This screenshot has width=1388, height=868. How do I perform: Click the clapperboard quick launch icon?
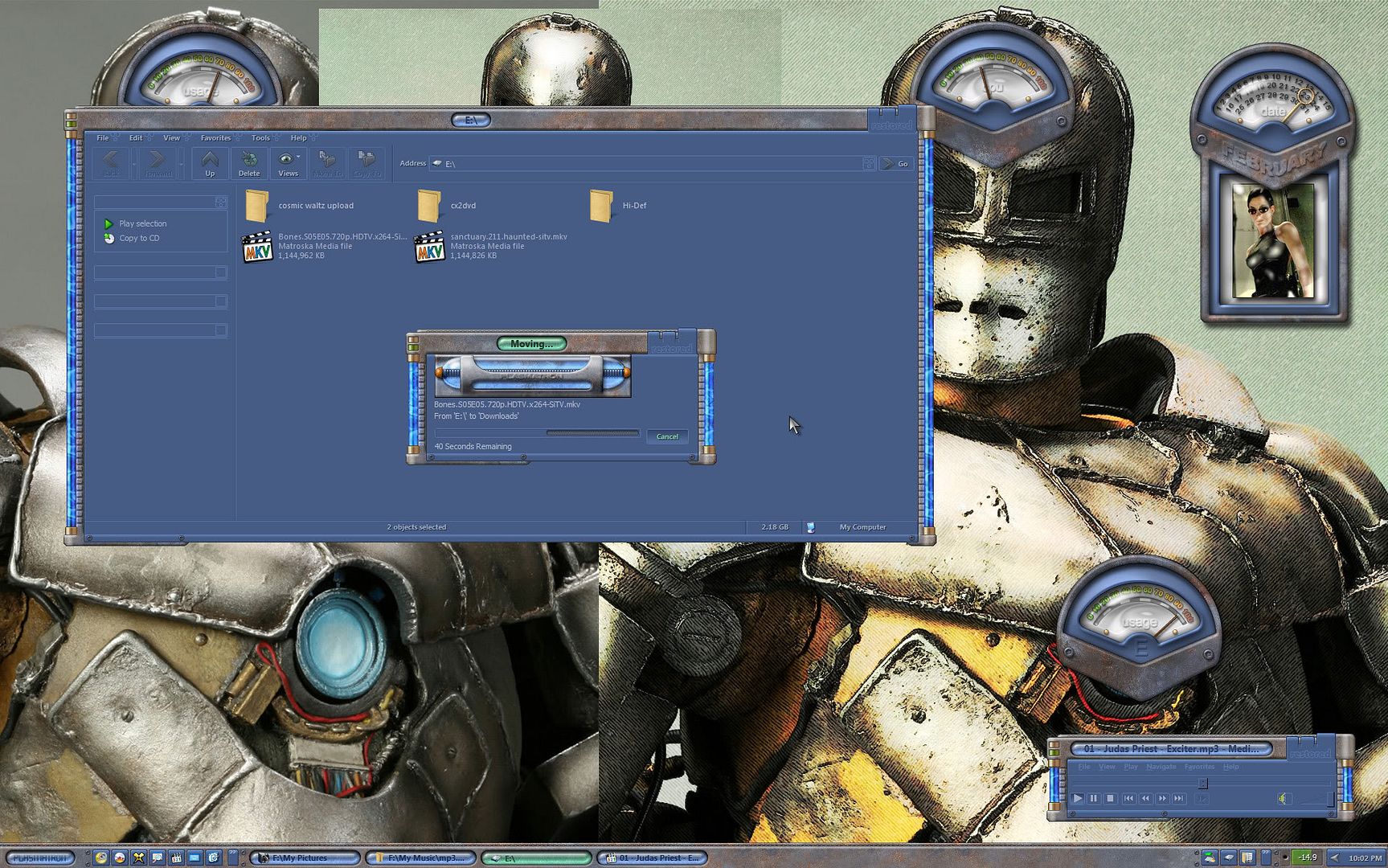[176, 858]
